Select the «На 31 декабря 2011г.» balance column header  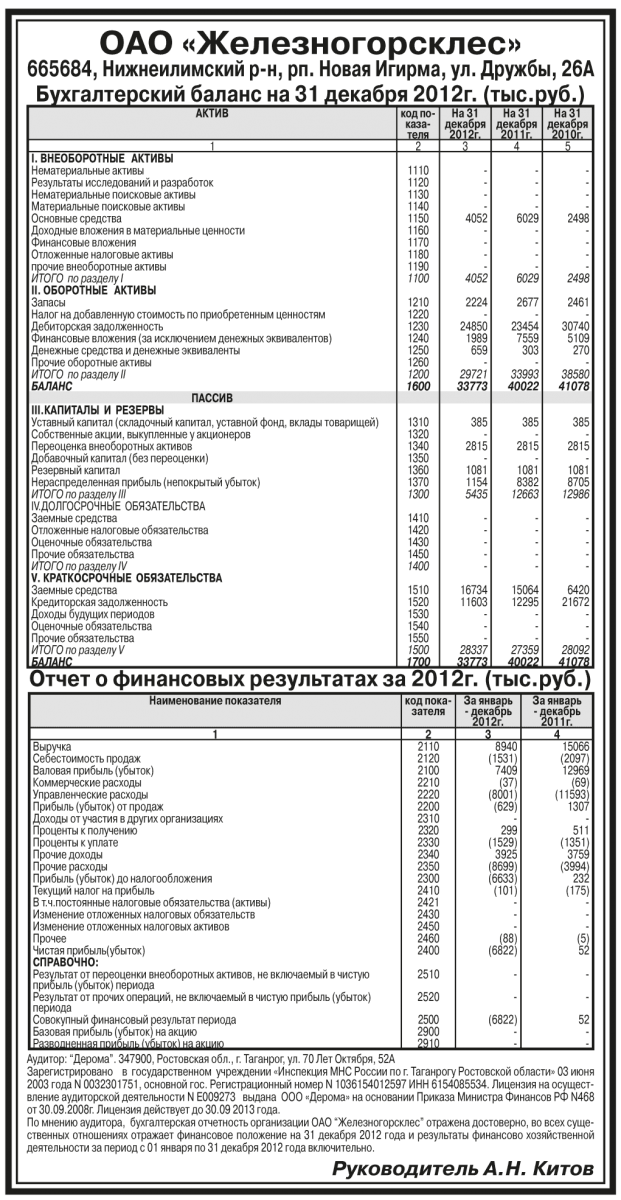(517, 125)
